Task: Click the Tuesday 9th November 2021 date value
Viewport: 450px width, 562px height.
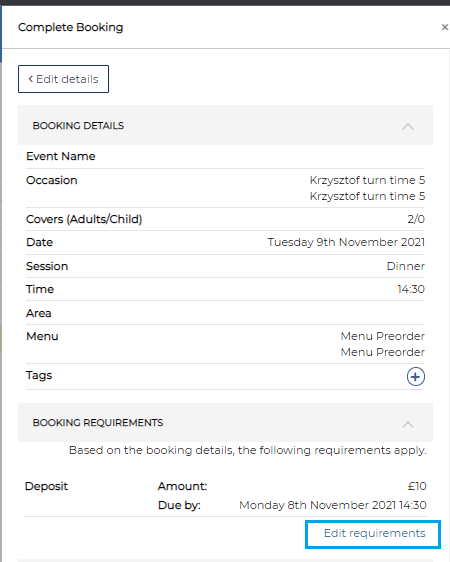Action: pos(346,242)
